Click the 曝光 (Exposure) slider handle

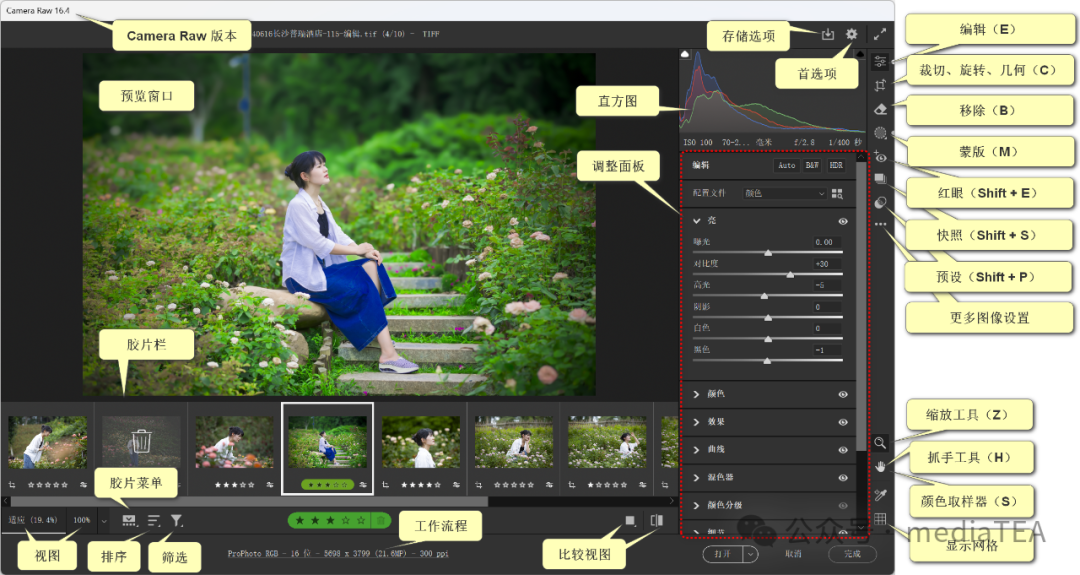coord(768,253)
